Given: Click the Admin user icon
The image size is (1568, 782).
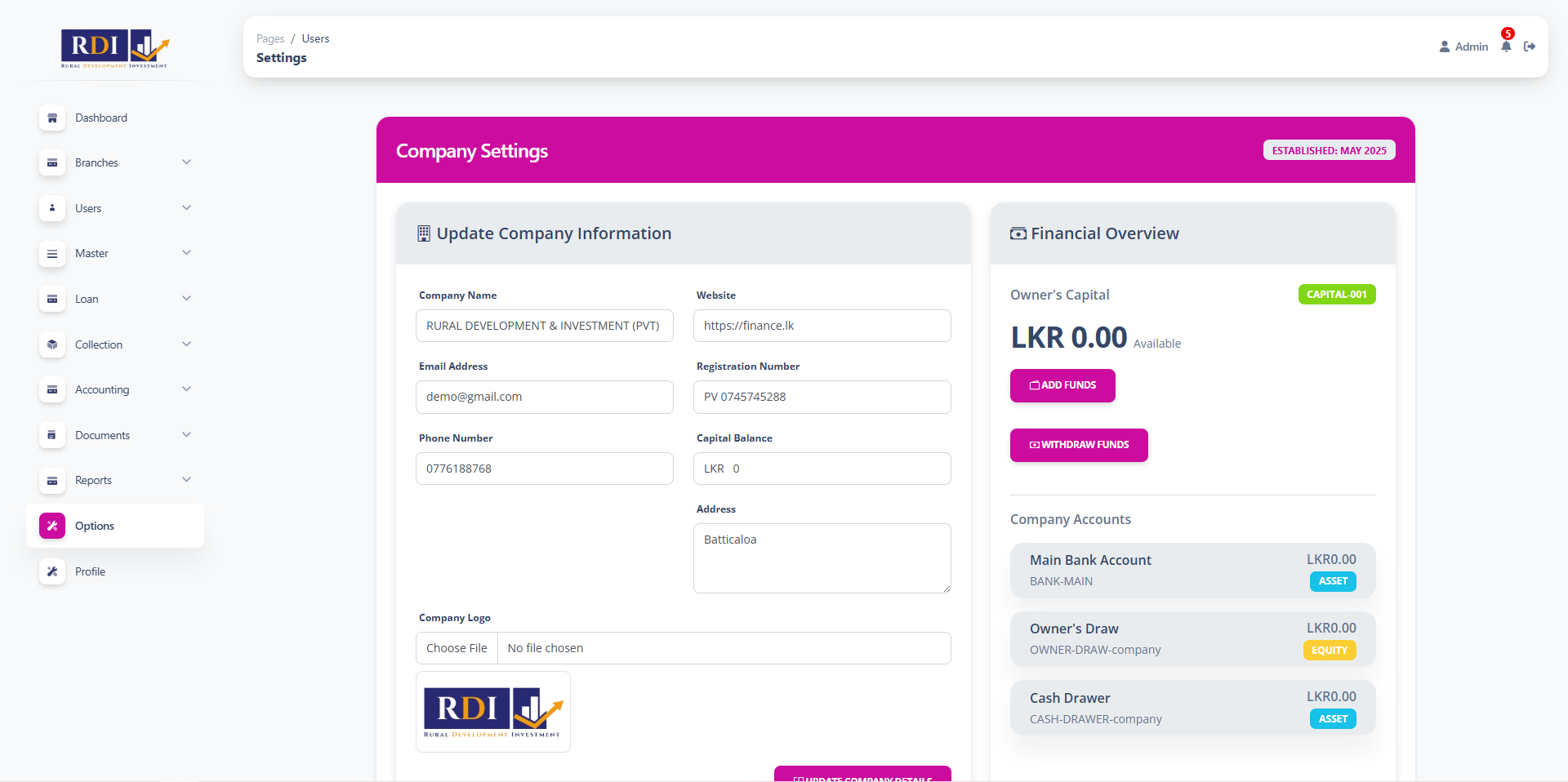Looking at the screenshot, I should click(1445, 47).
